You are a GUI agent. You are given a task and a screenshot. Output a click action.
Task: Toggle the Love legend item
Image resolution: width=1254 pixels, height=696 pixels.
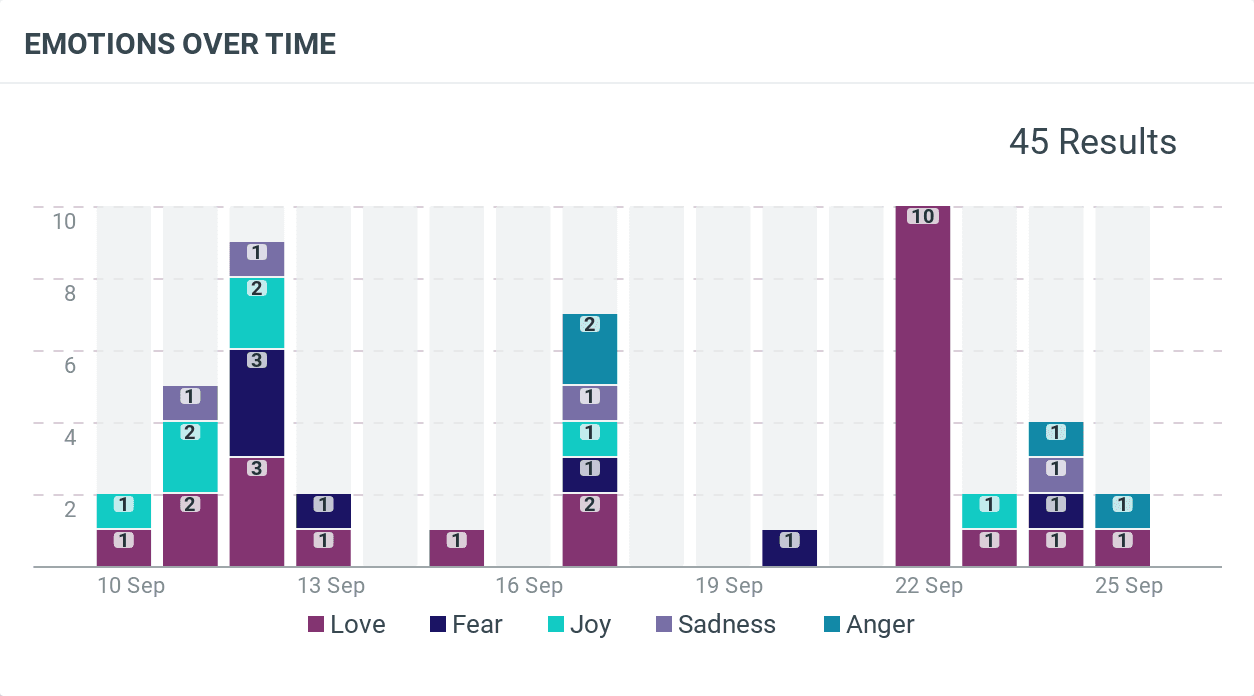coord(357,625)
